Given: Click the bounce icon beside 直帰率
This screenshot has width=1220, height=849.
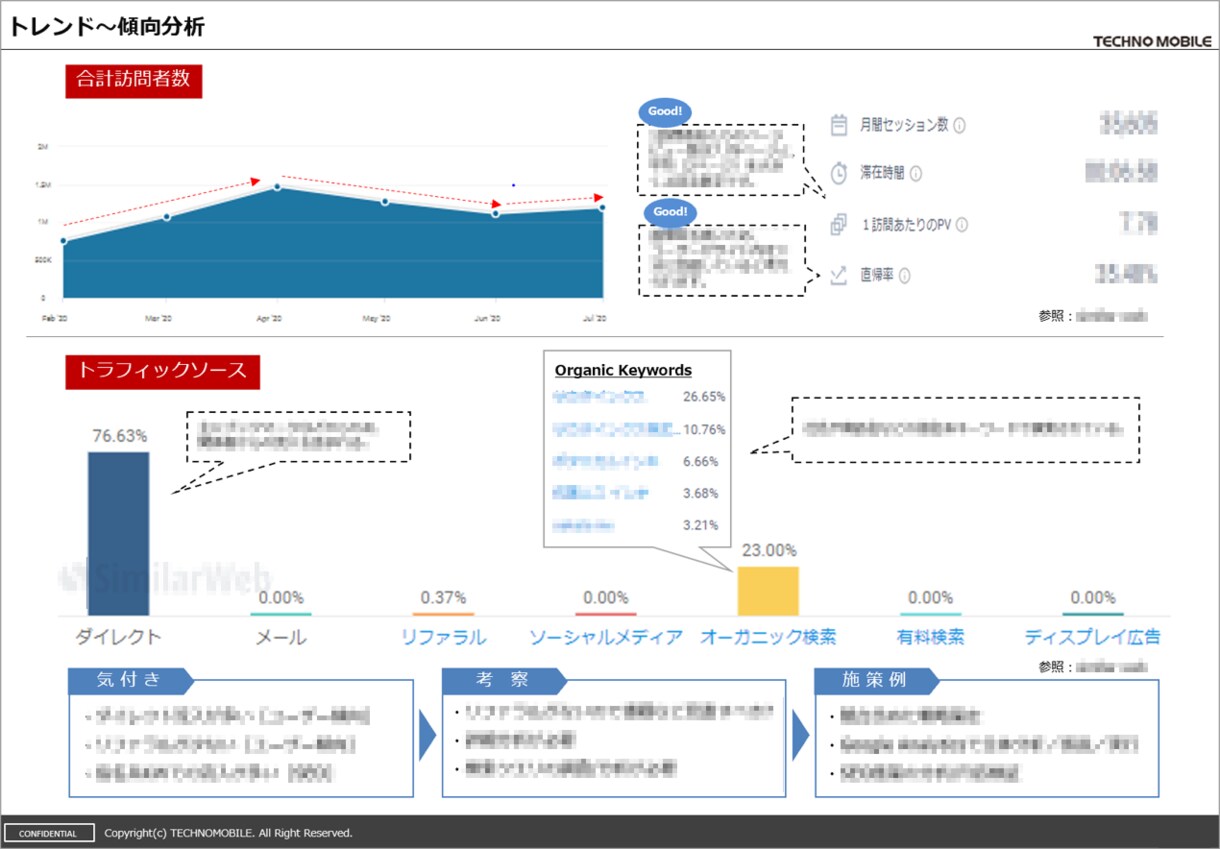Looking at the screenshot, I should pos(839,275).
